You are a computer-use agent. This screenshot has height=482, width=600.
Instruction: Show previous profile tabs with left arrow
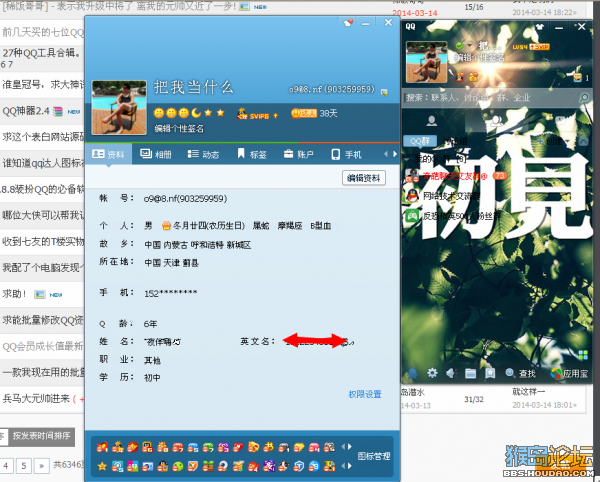click(x=386, y=154)
